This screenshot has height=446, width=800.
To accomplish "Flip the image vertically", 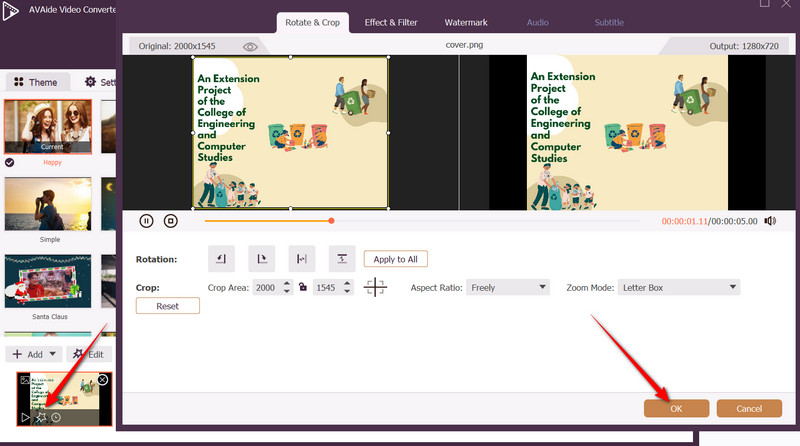I will coord(341,259).
